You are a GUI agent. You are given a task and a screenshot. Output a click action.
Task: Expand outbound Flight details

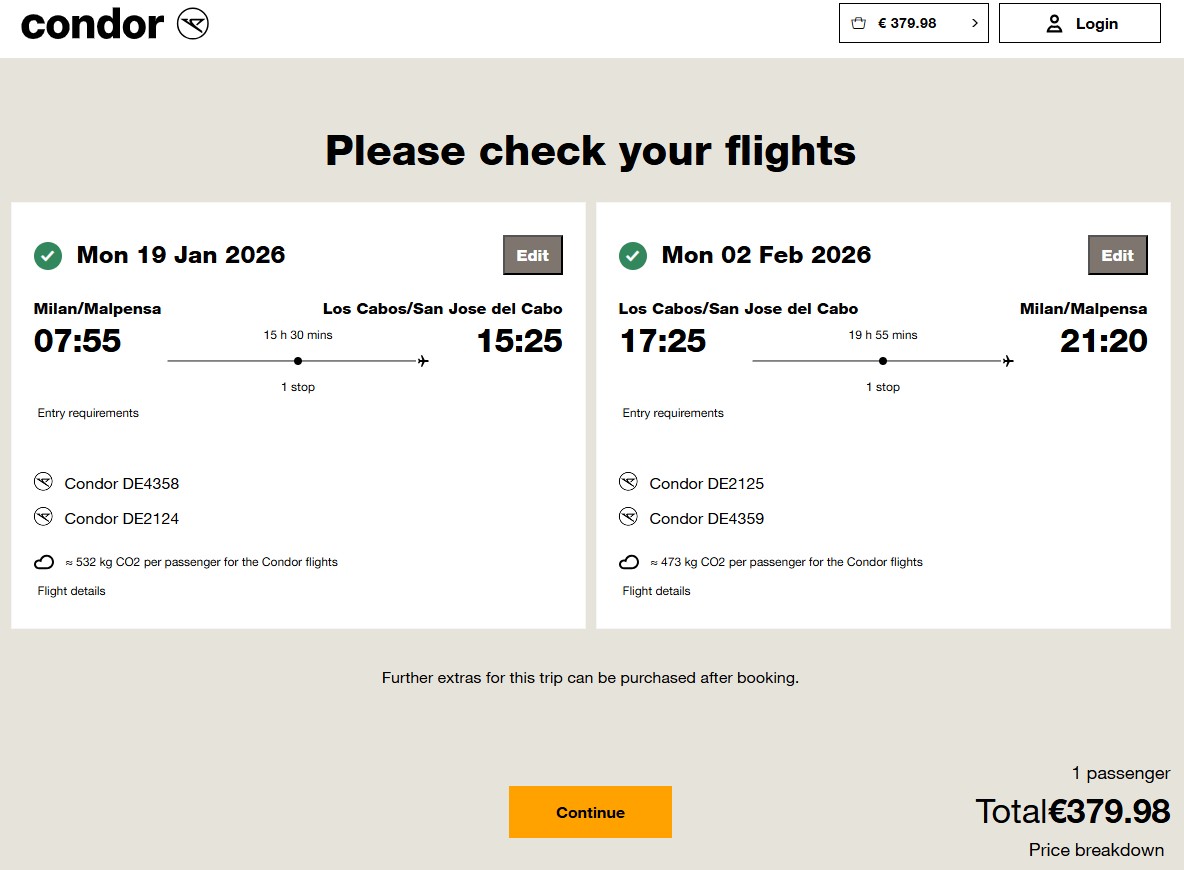pos(72,591)
